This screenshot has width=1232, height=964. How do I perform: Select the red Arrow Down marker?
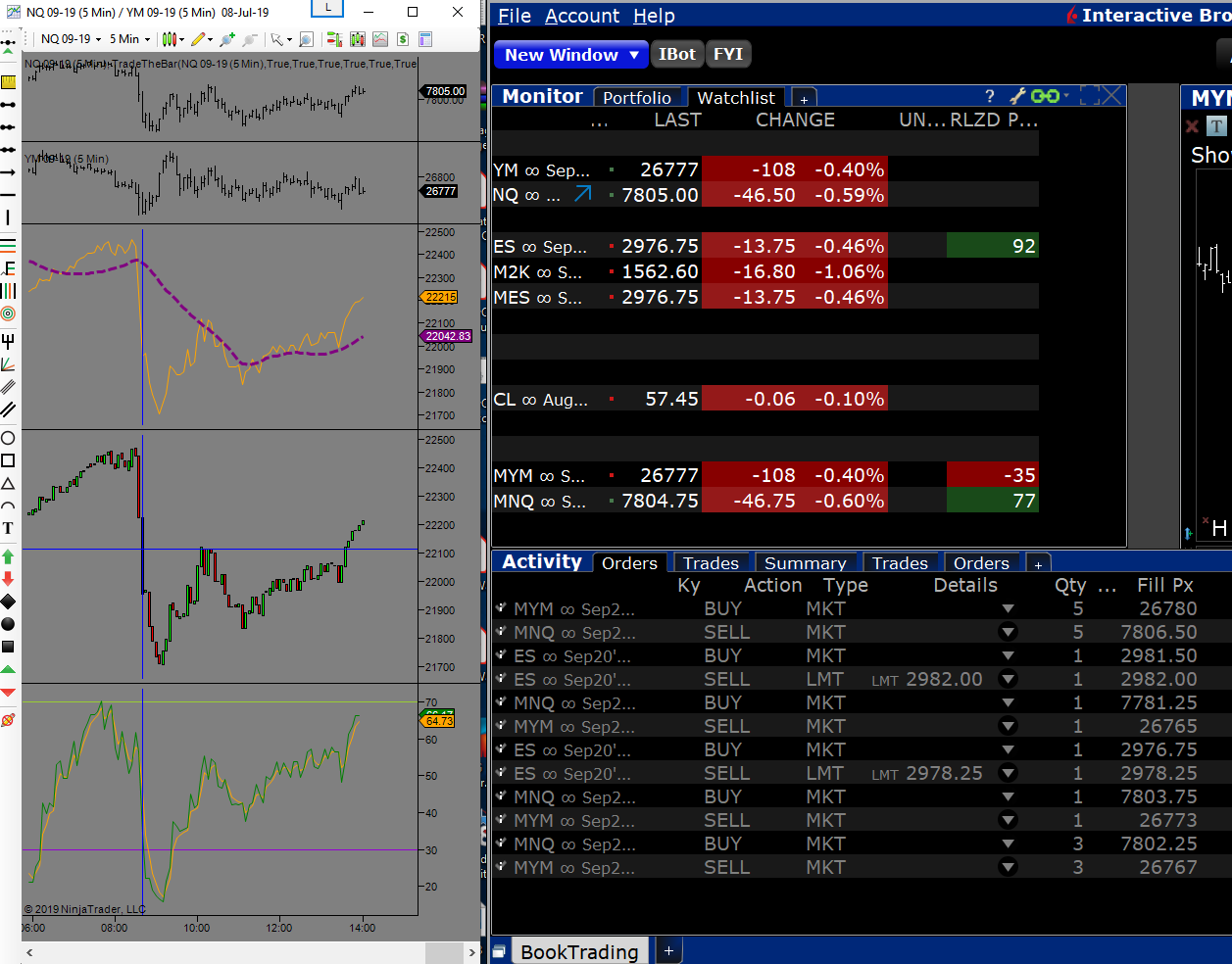(x=8, y=578)
